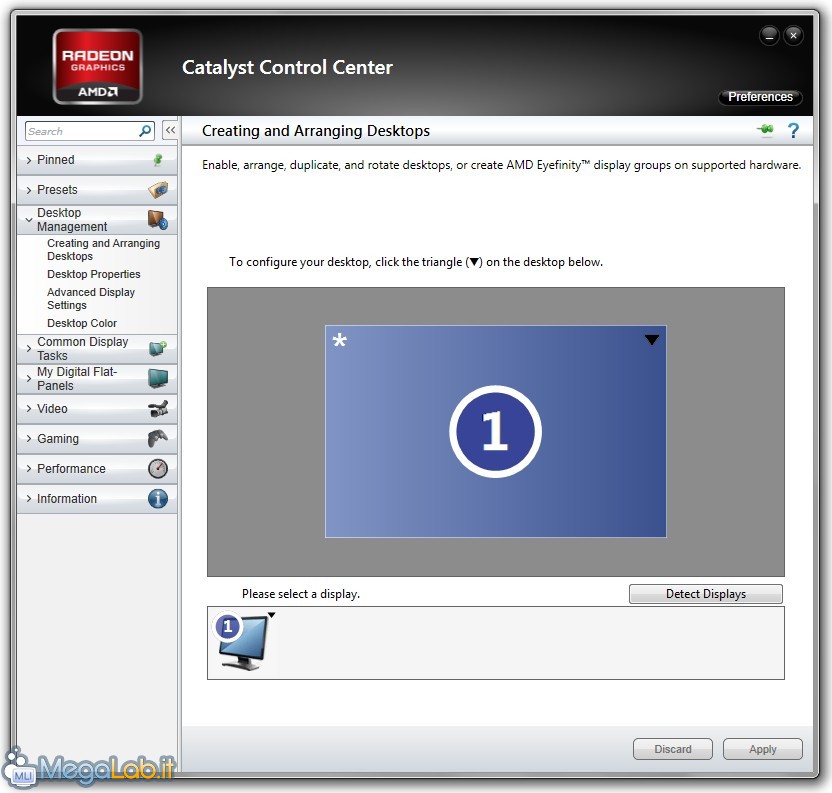Open the Information category label

pos(67,498)
